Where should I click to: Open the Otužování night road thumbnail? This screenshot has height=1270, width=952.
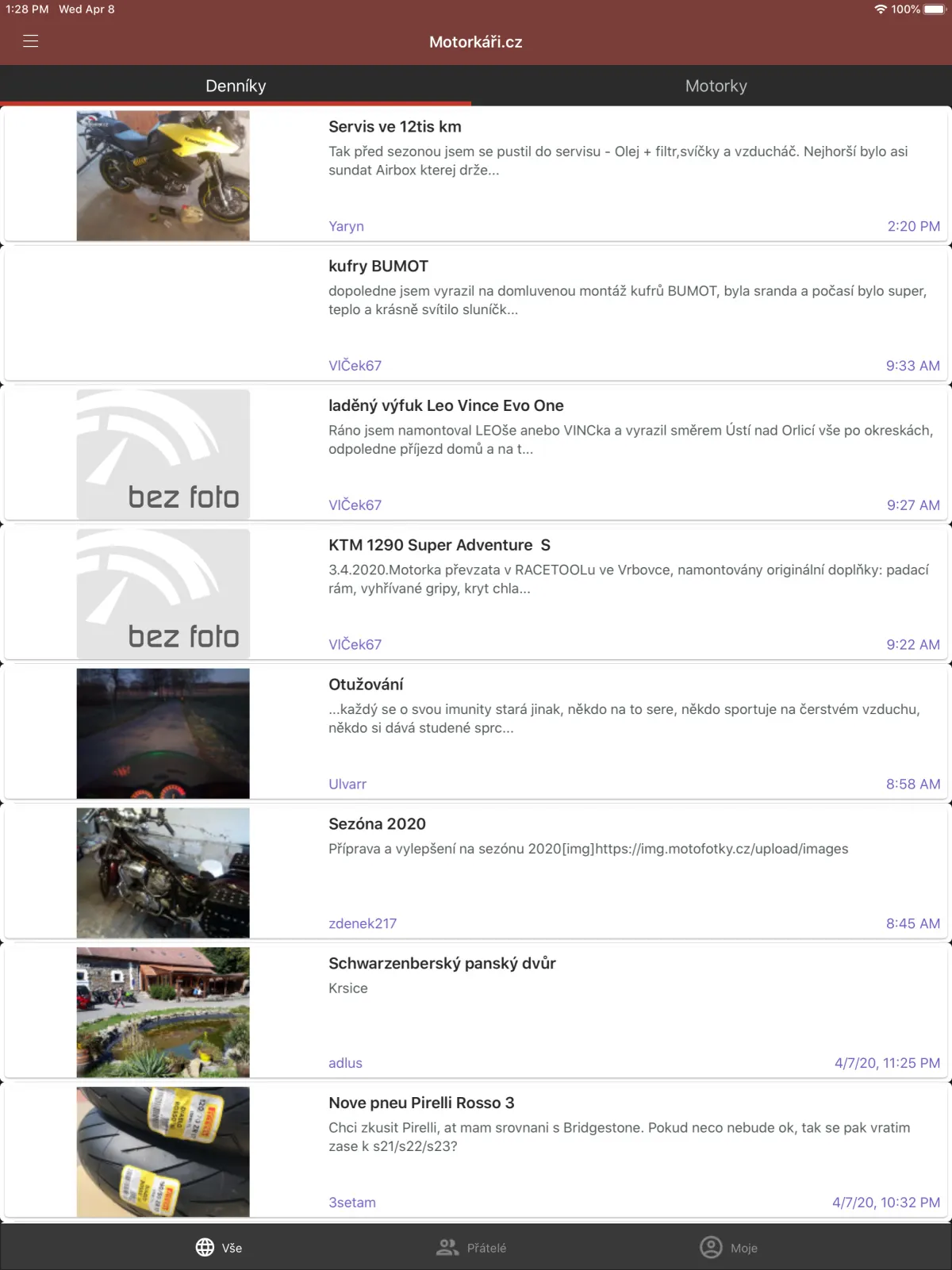coord(163,734)
